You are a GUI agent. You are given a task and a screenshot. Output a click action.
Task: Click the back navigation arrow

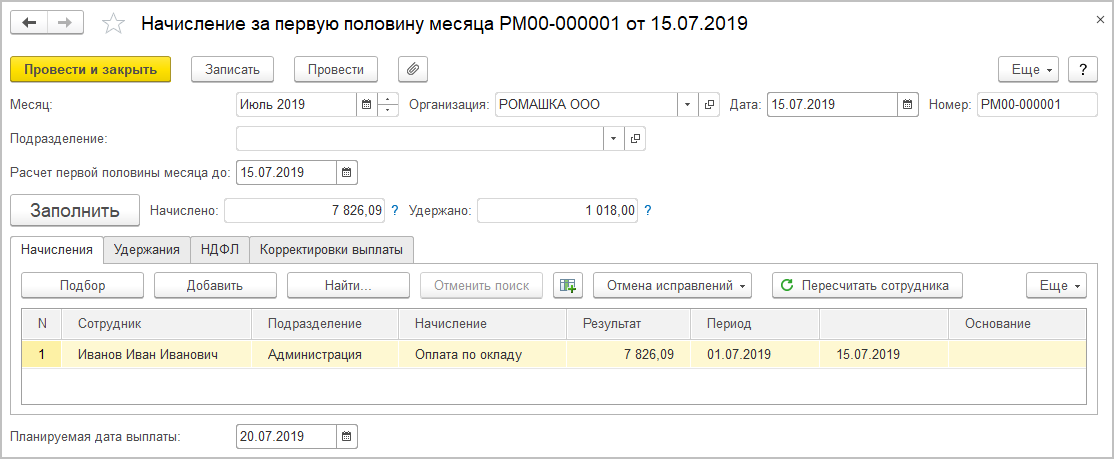(x=29, y=22)
